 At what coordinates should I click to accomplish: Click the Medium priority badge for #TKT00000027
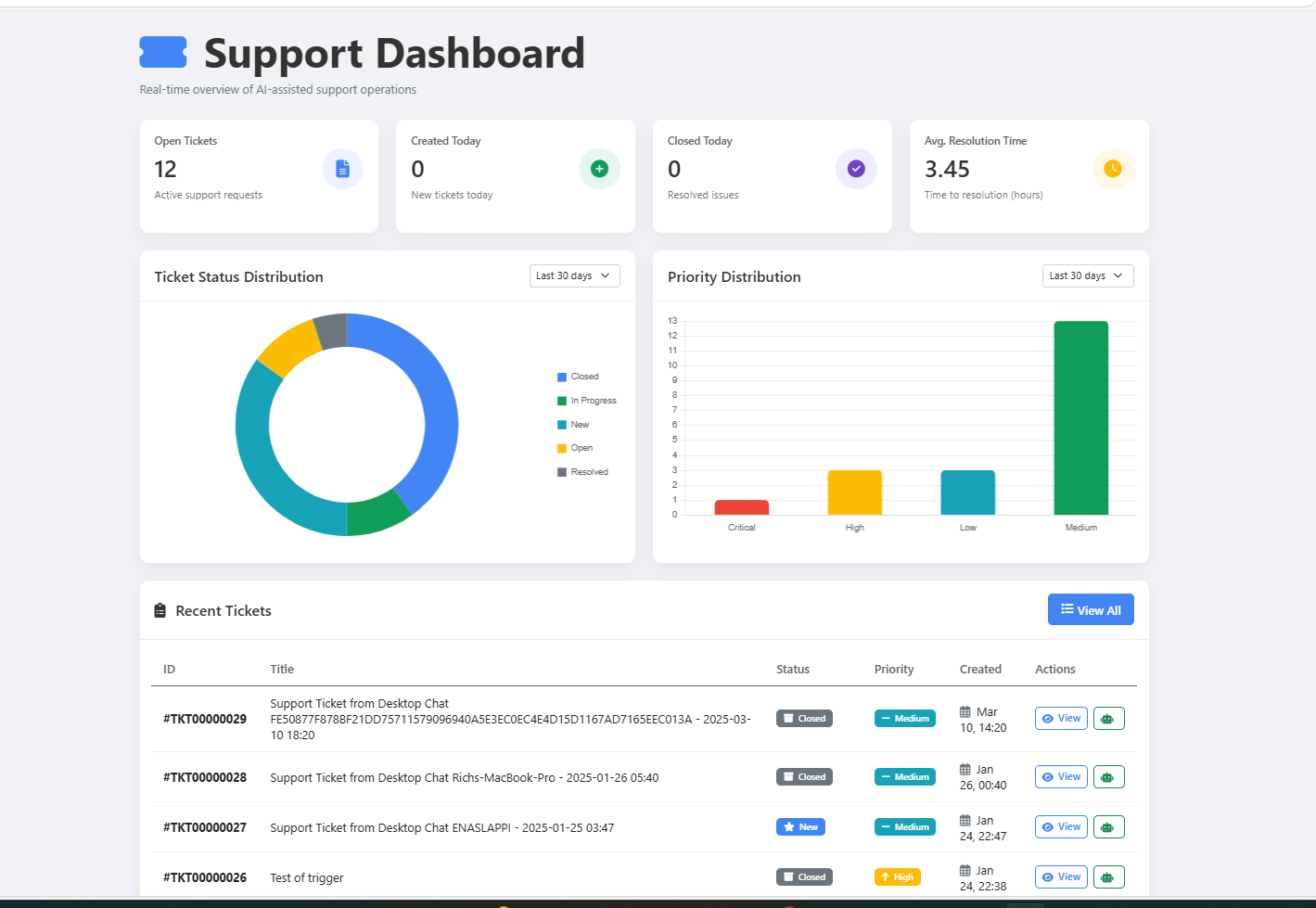905,827
